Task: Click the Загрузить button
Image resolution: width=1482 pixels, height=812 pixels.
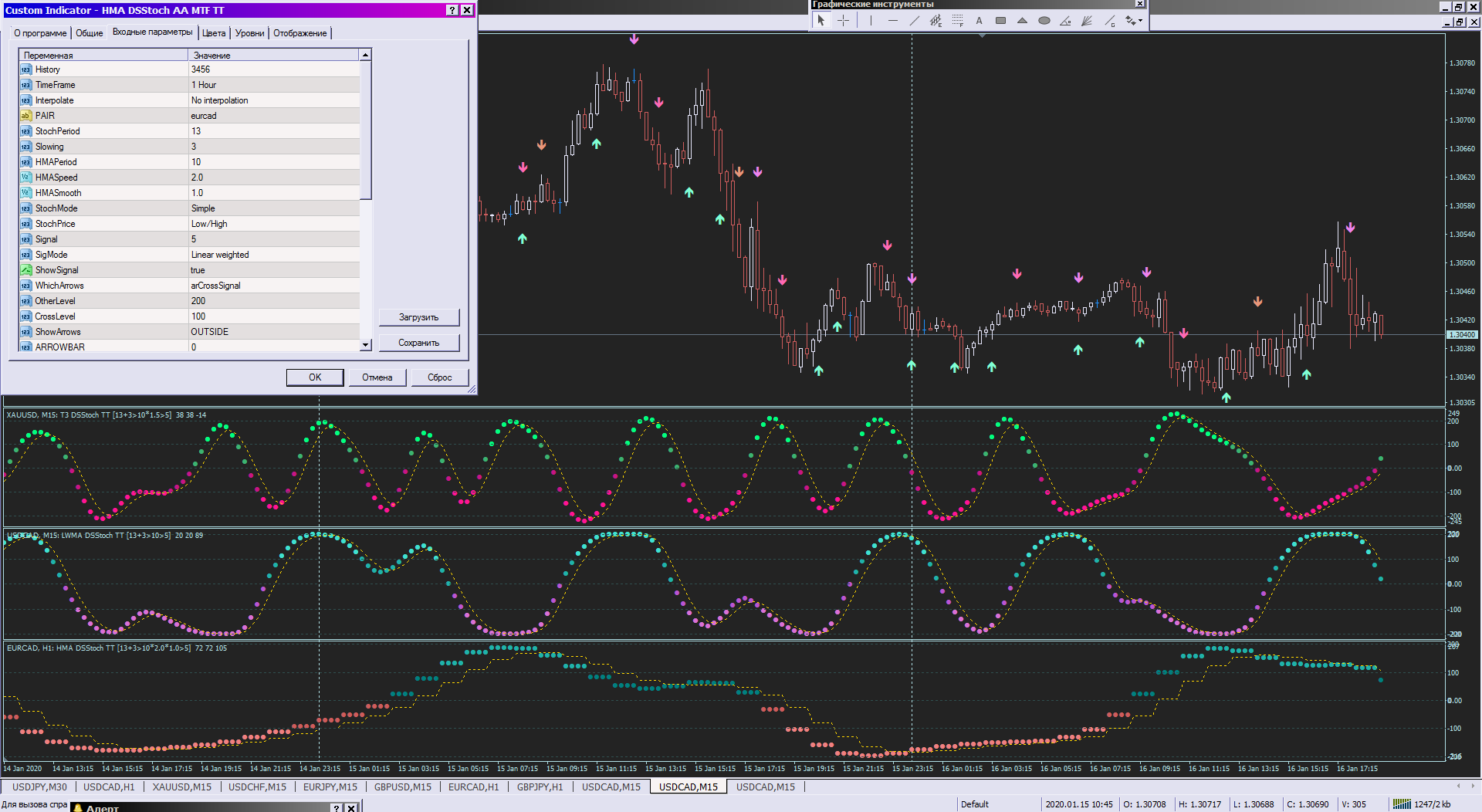Action: [418, 317]
